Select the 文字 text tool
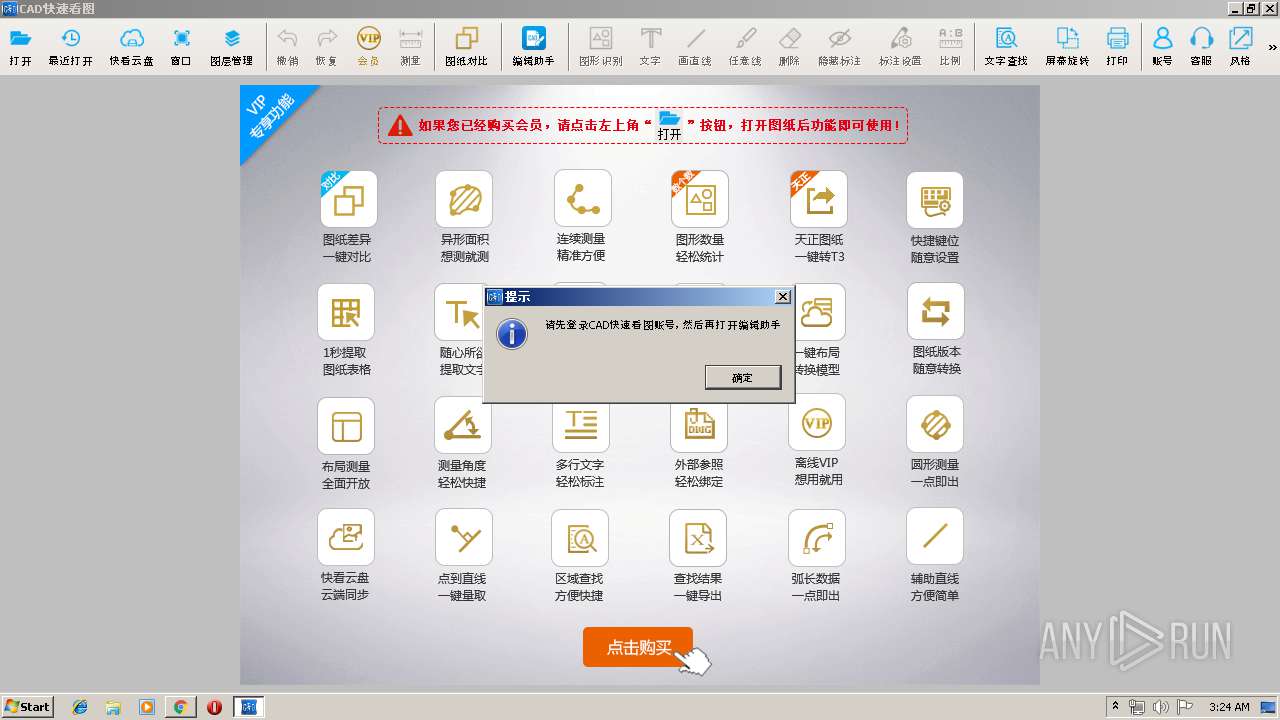The height and width of the screenshot is (720, 1280). coord(650,46)
